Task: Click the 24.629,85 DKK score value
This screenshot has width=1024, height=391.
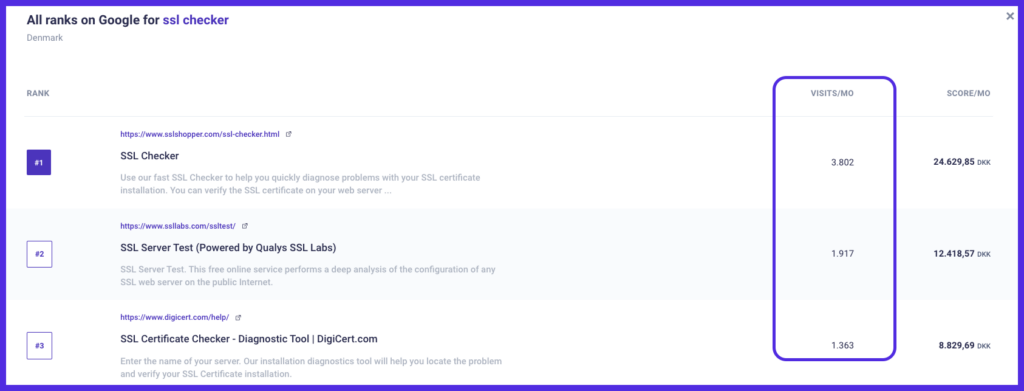Action: click(962, 162)
